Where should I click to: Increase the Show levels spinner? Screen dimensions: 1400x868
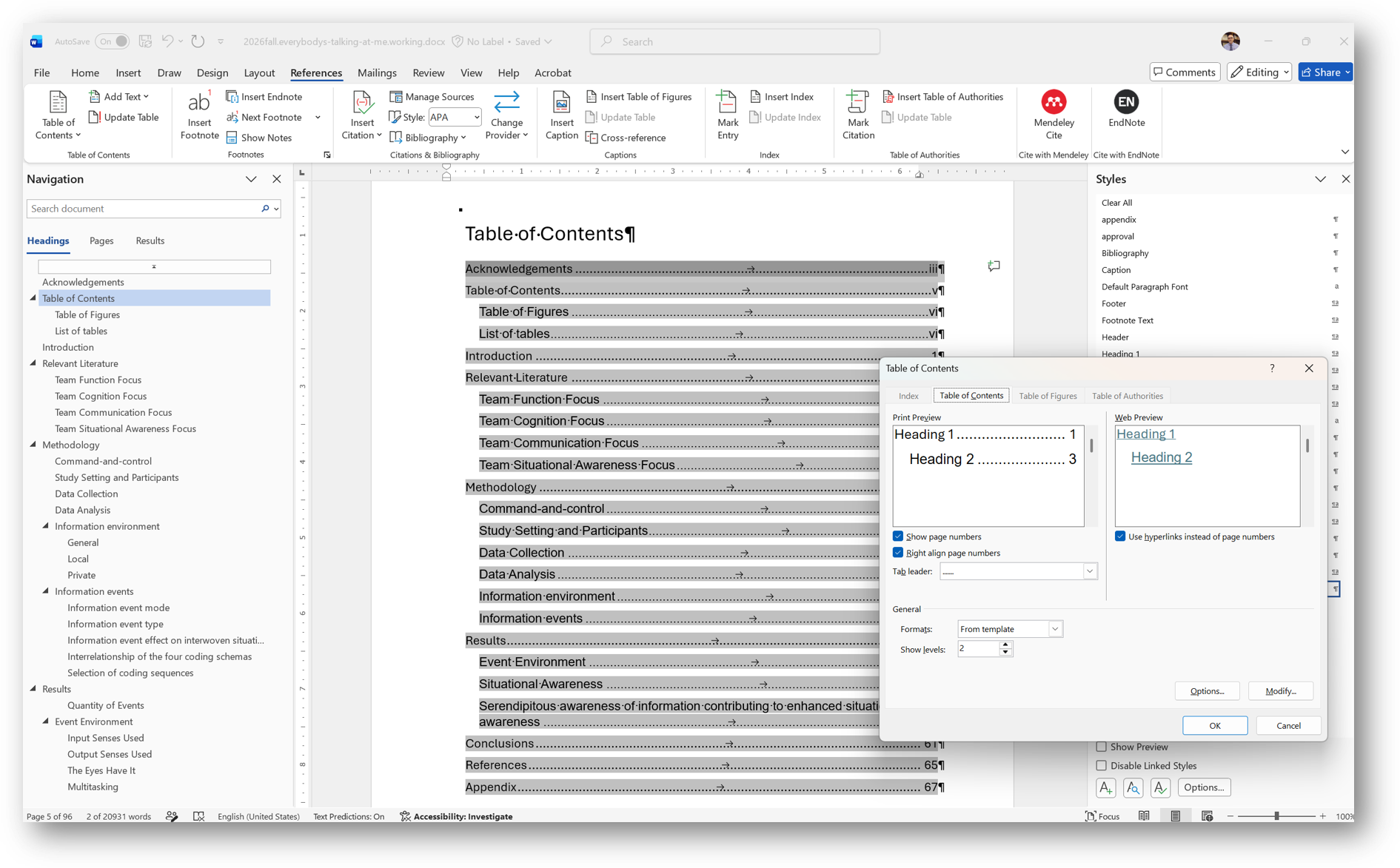click(x=1005, y=645)
